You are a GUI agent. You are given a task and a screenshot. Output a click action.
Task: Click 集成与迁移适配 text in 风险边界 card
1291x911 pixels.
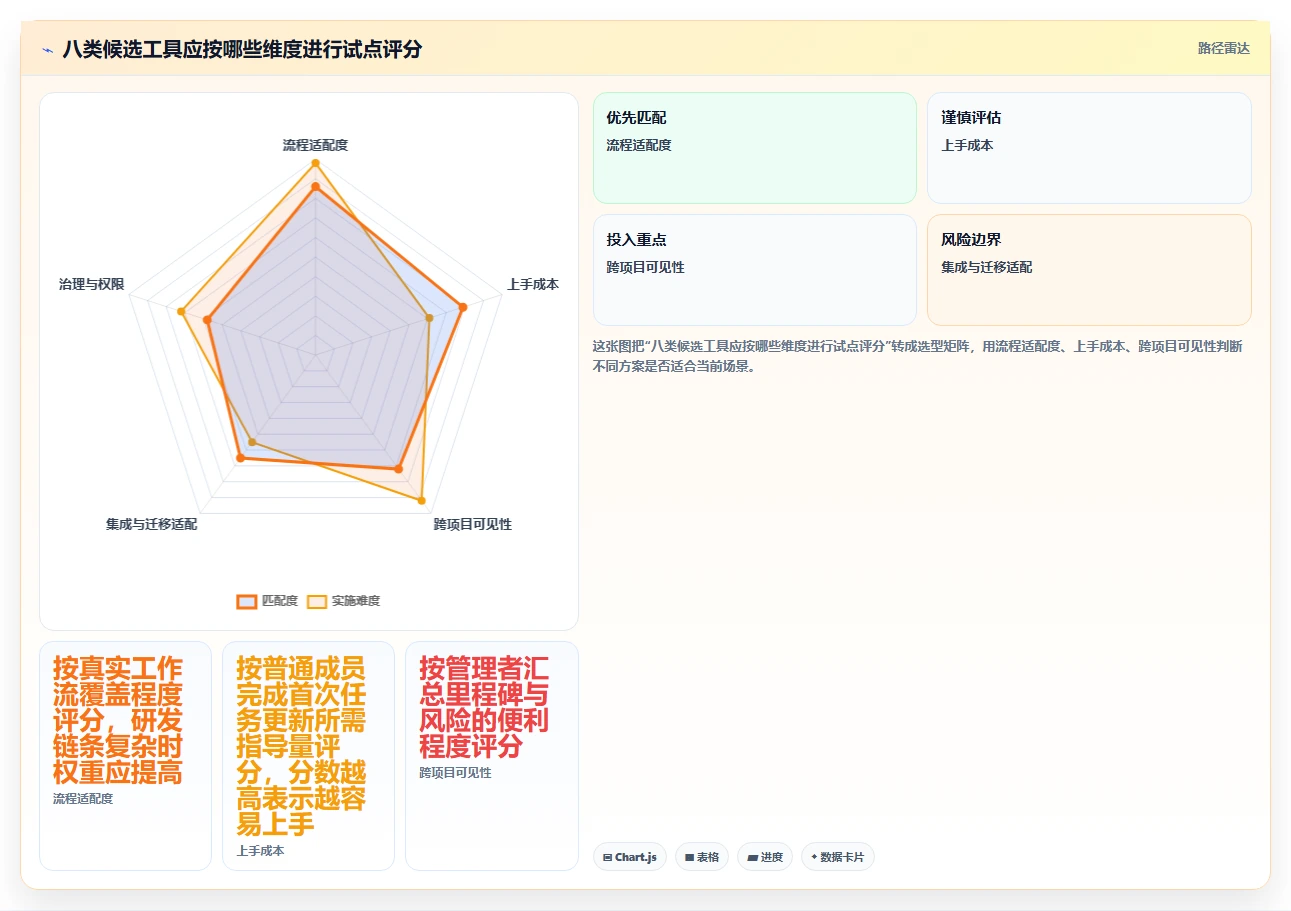coord(986,267)
